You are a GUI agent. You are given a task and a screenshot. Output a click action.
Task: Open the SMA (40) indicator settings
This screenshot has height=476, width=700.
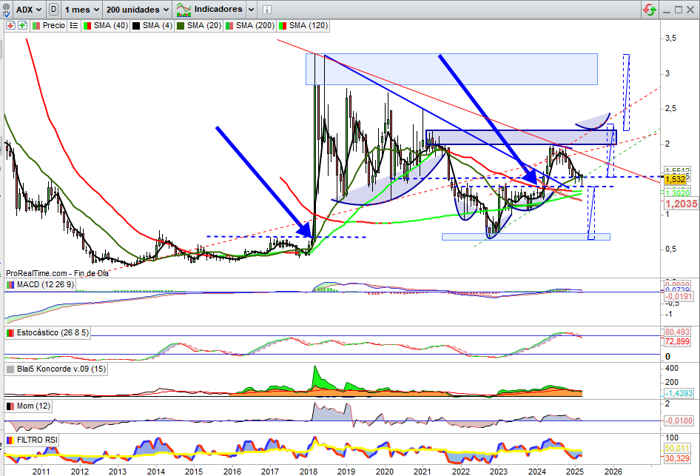(x=111, y=25)
